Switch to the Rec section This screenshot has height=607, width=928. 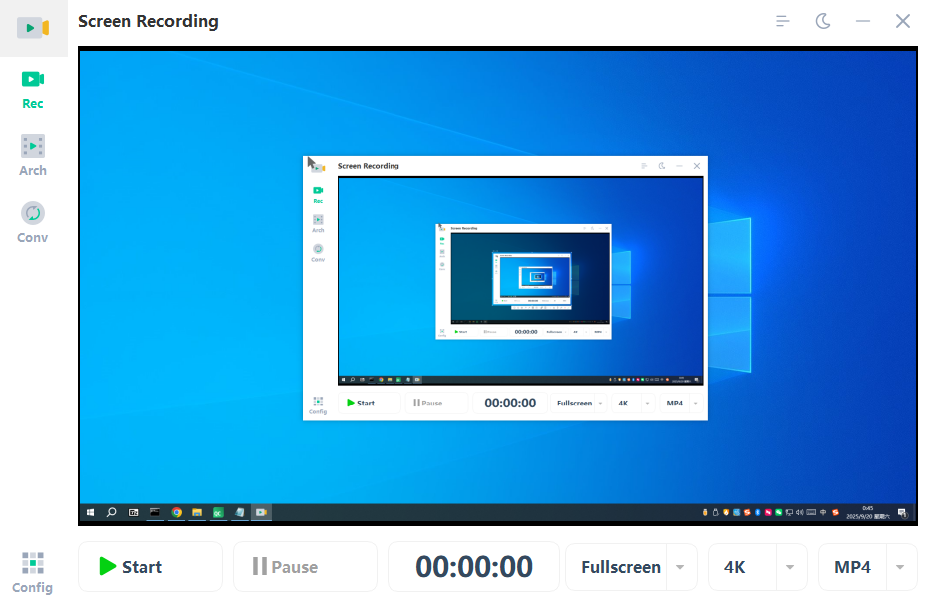click(x=33, y=88)
